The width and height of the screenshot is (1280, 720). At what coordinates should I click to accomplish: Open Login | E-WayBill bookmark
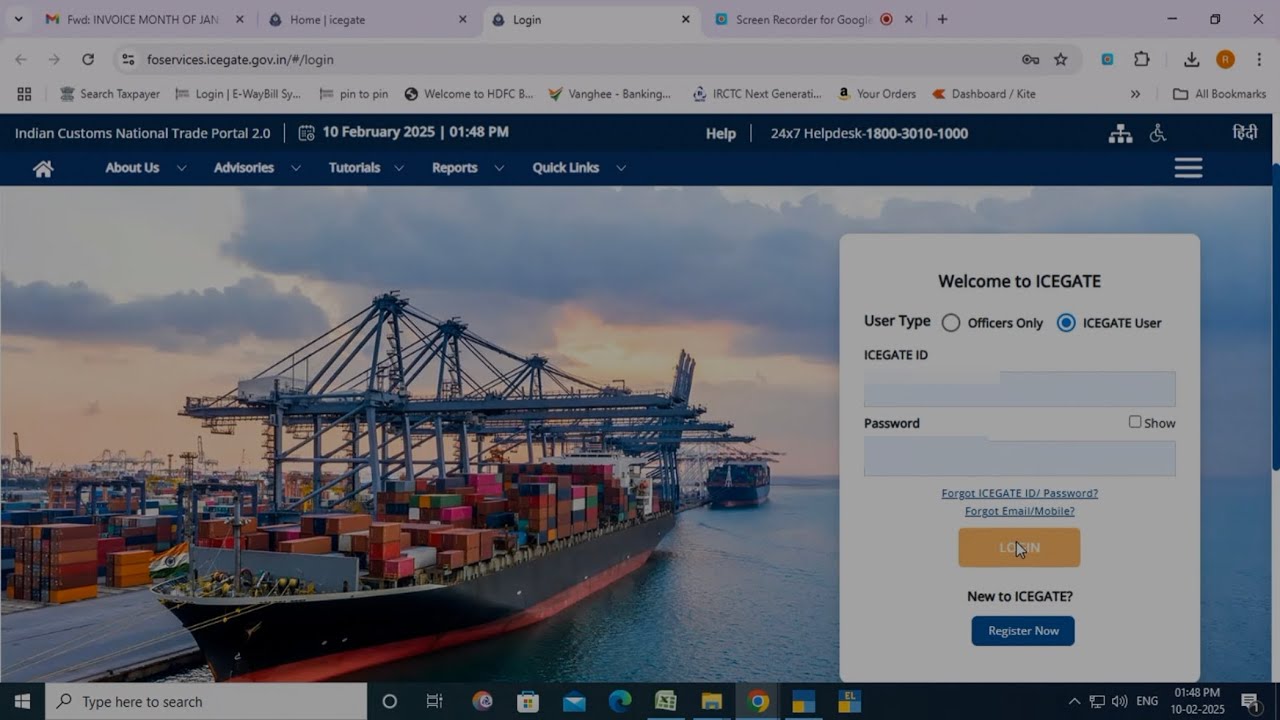(x=238, y=94)
